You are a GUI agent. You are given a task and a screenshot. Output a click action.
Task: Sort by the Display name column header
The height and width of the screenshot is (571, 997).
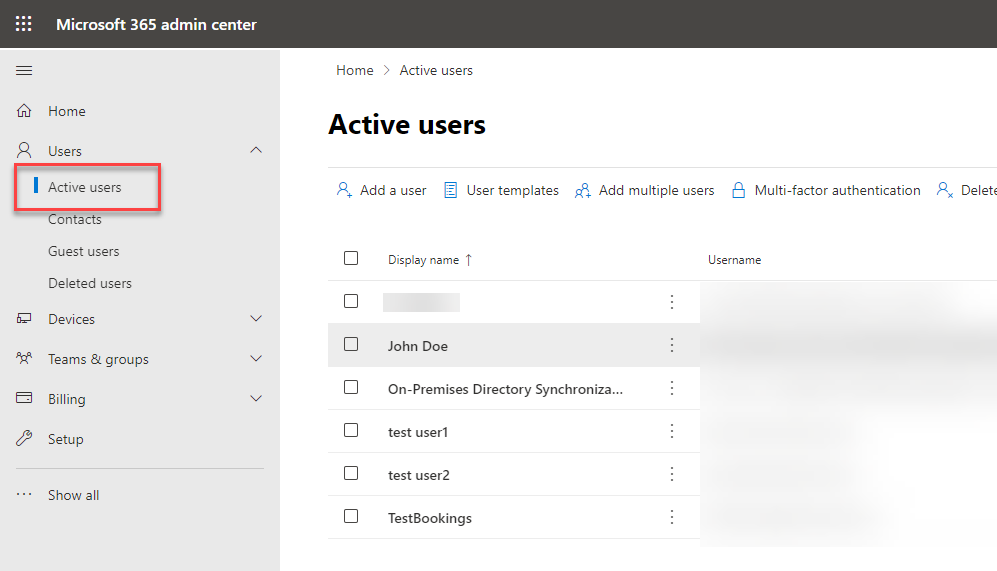click(423, 259)
